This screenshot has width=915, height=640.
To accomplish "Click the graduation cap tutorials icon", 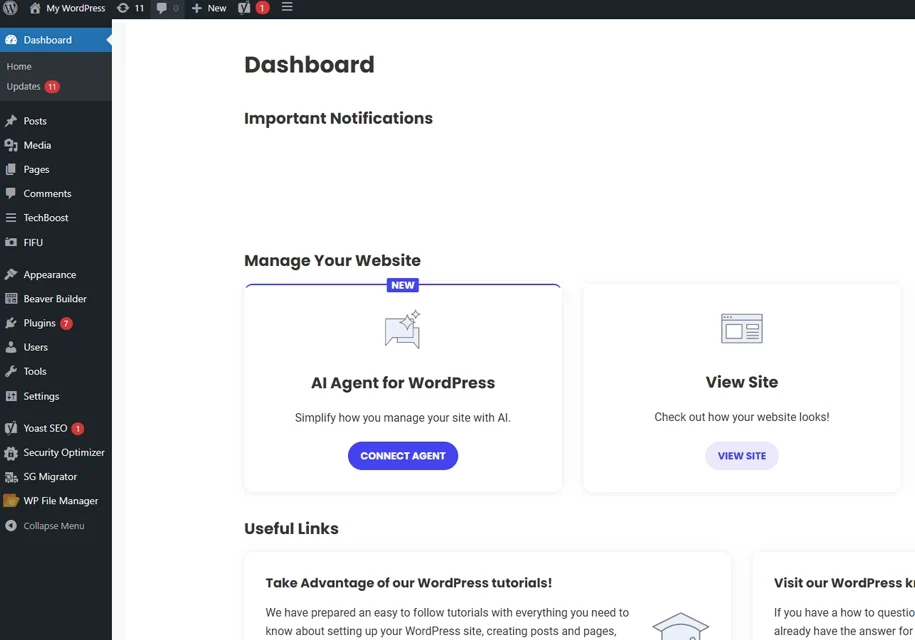I will click(x=680, y=627).
